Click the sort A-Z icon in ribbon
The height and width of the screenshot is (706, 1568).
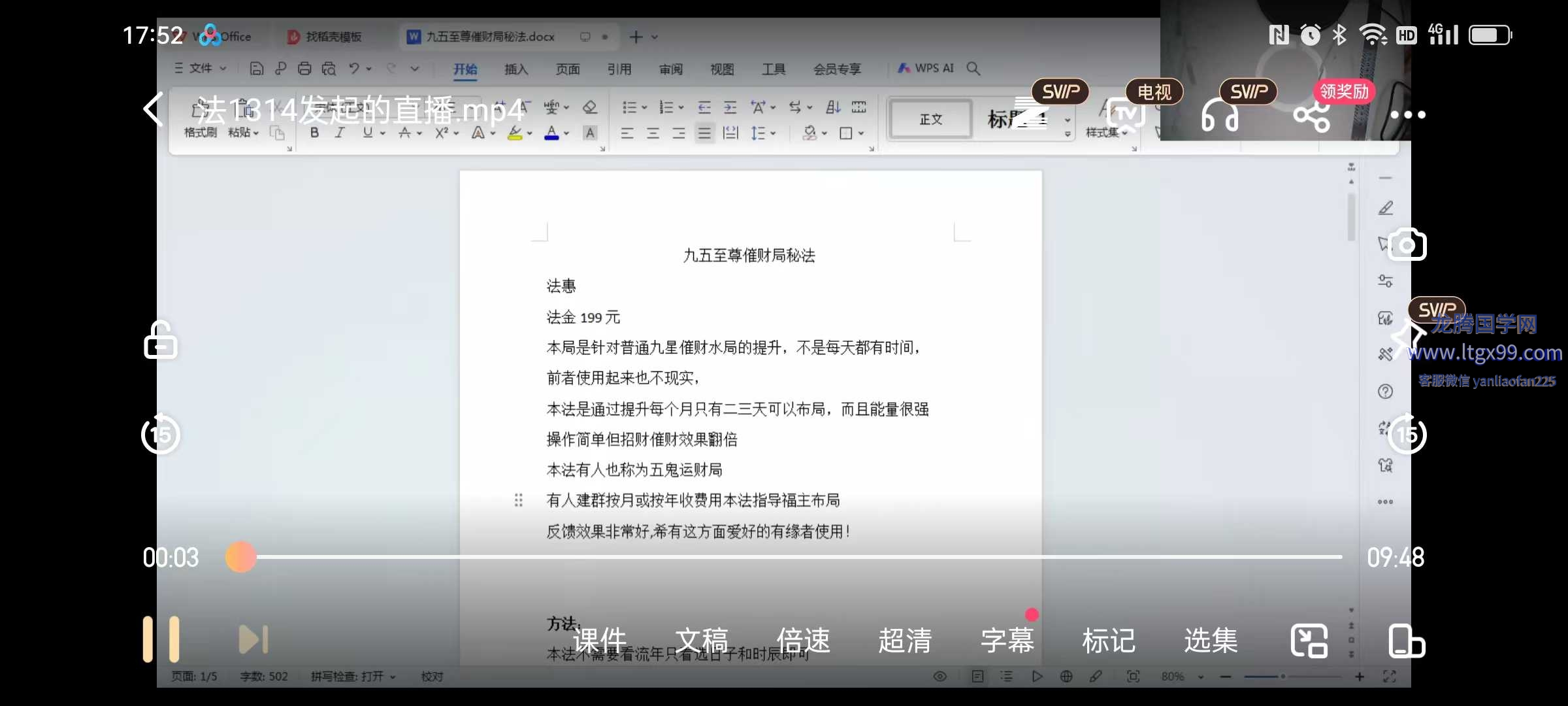(x=833, y=107)
